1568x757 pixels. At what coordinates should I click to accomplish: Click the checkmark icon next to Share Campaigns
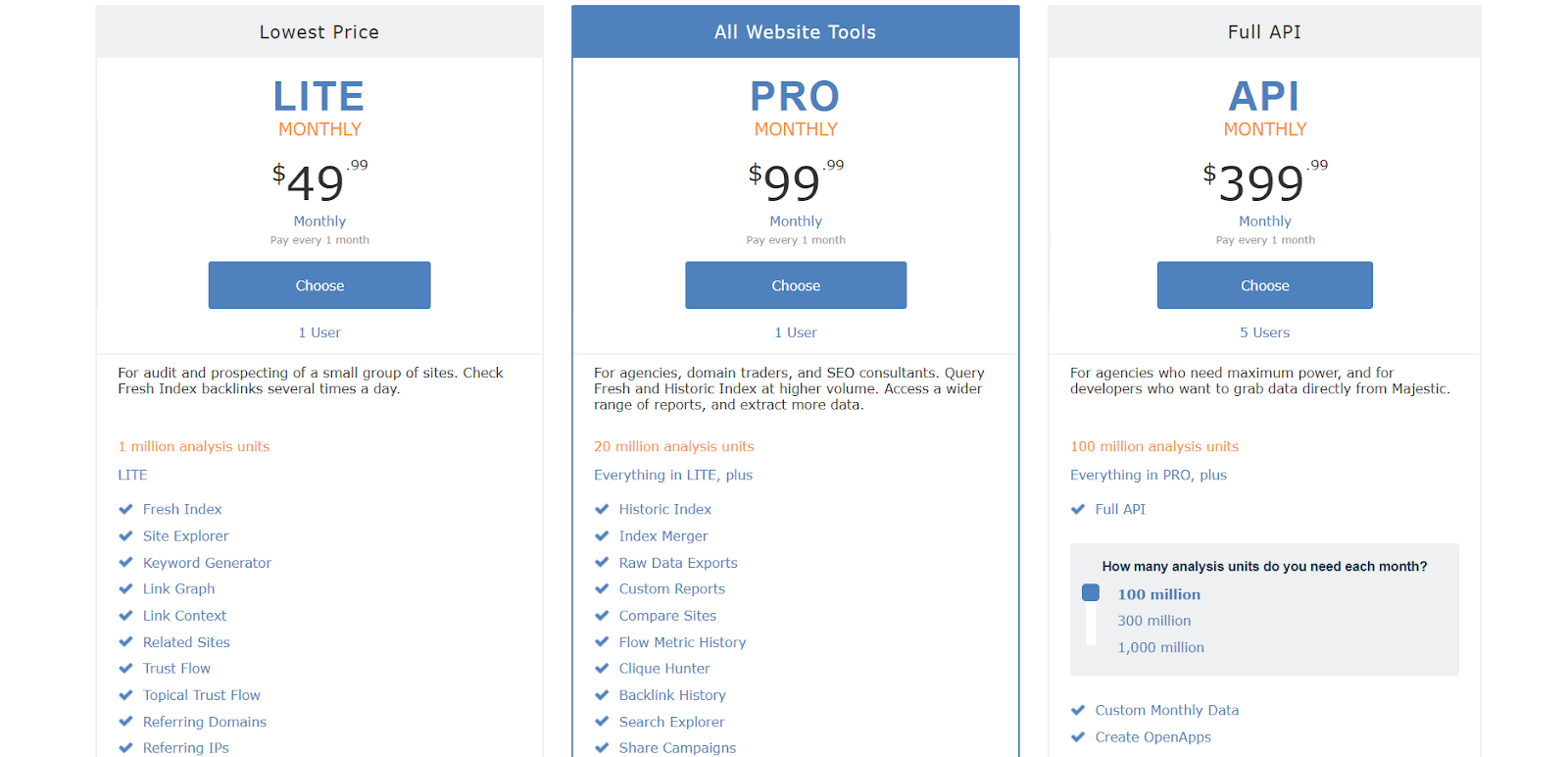[602, 748]
